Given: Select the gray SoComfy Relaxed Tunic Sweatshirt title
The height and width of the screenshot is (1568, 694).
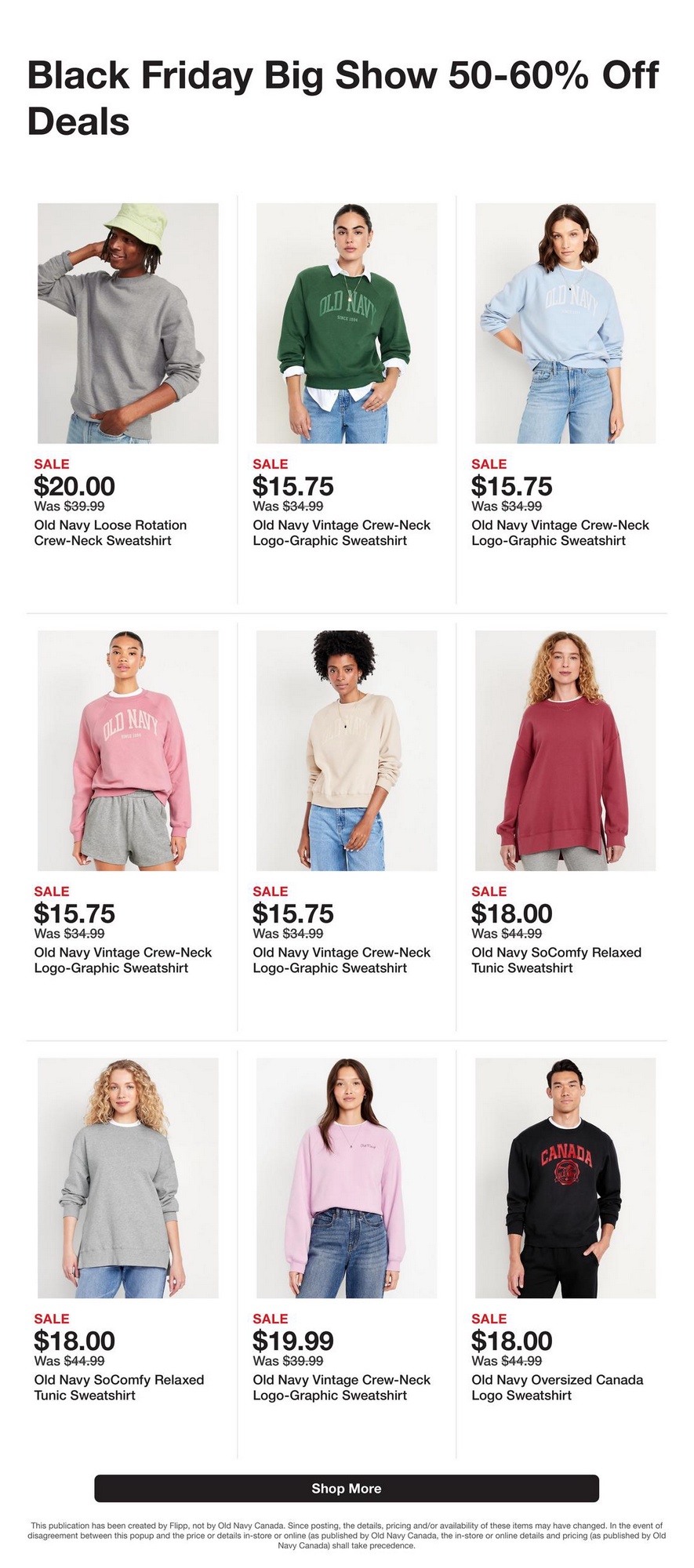Looking at the screenshot, I should click(118, 1388).
